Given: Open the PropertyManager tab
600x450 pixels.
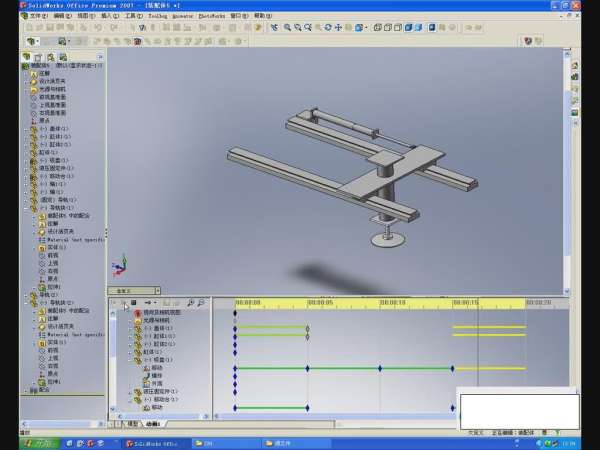Looking at the screenshot, I should (x=38, y=57).
